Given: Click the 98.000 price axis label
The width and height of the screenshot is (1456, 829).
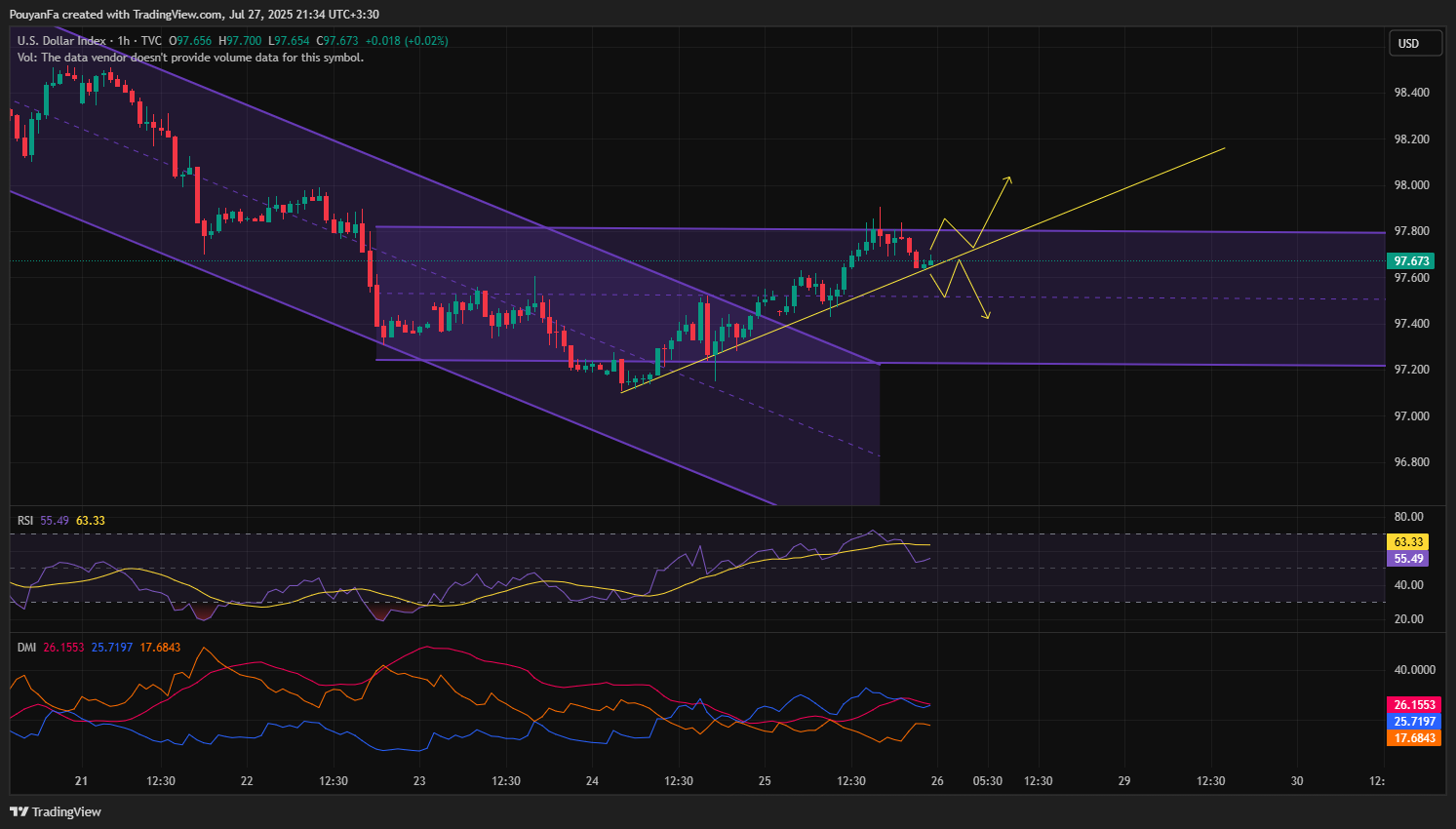Looking at the screenshot, I should (1411, 185).
